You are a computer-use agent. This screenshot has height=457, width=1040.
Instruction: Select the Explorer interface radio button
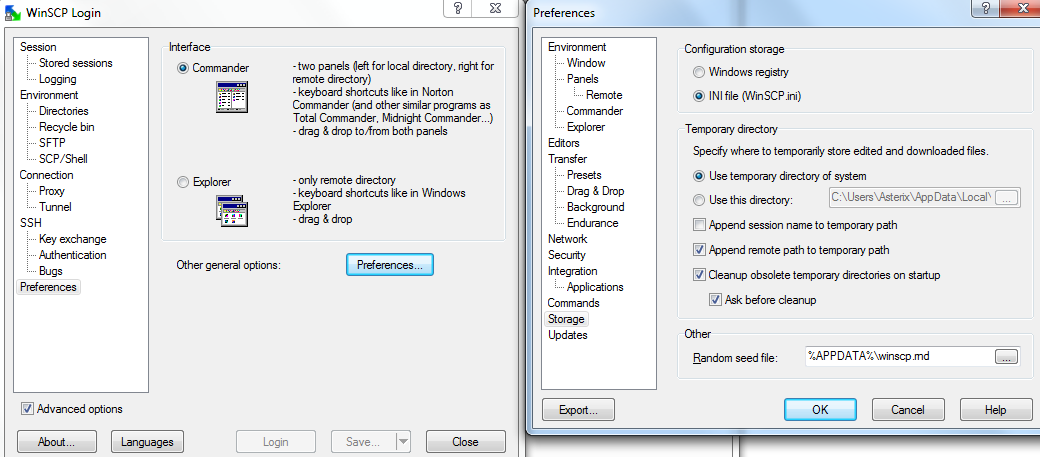pos(183,182)
